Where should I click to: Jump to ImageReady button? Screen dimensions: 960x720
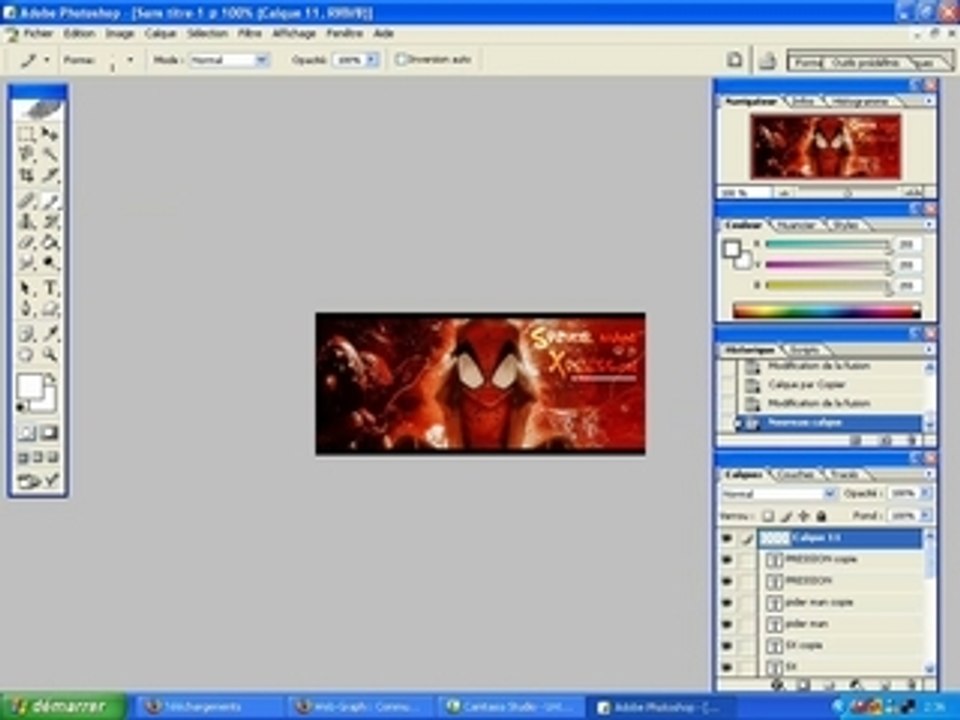tap(38, 482)
